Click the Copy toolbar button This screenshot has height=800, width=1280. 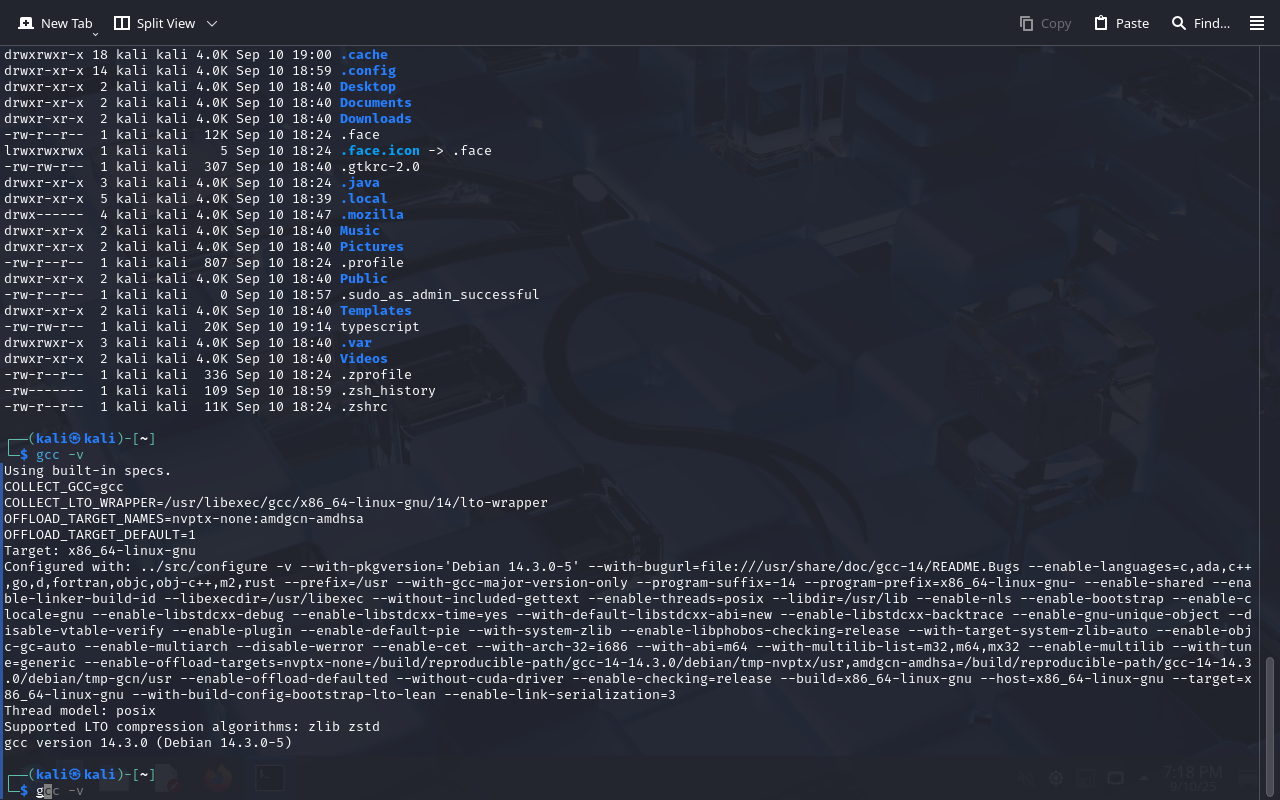coord(1045,23)
